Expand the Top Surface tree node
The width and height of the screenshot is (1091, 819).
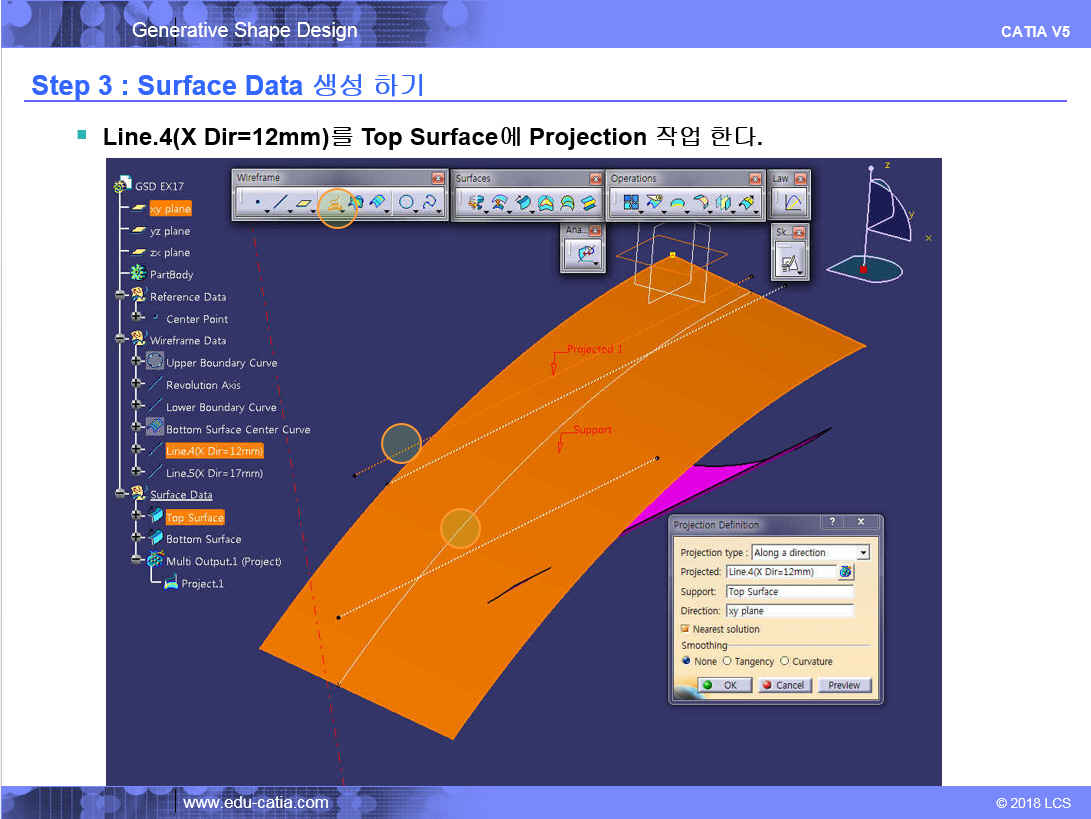point(137,517)
